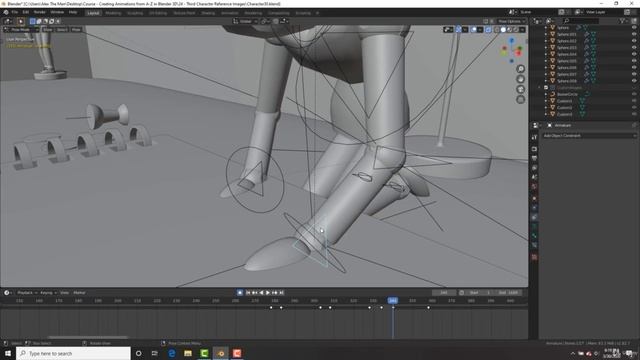Select Sphere.002 in the outliner

pyautogui.click(x=567, y=41)
